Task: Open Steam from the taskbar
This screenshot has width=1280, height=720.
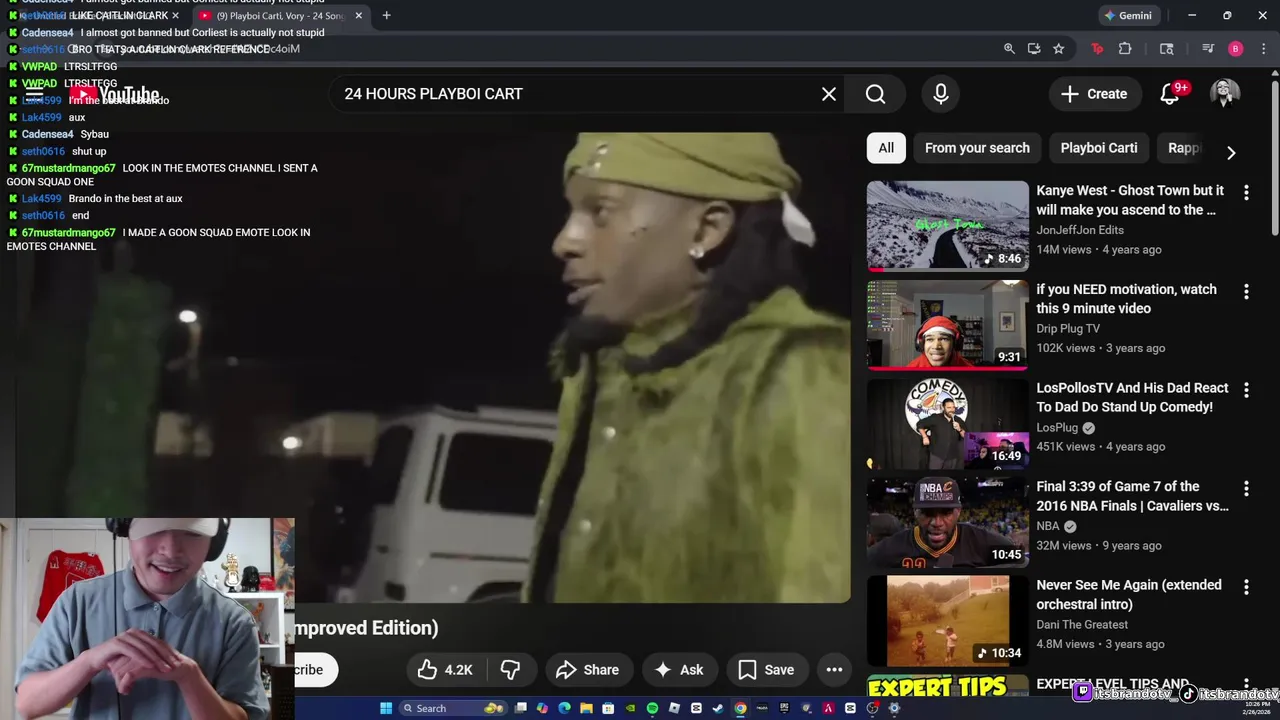Action: point(718,708)
